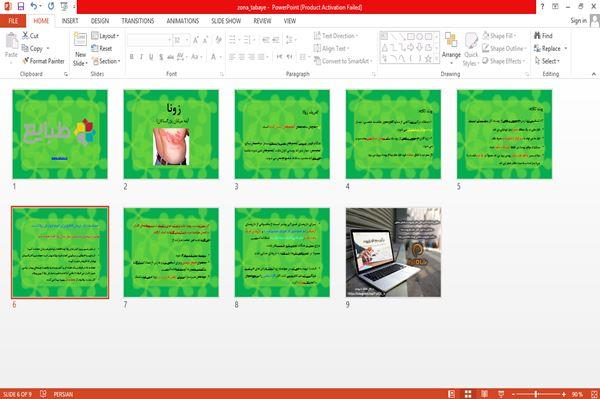
Task: Open Quick Styles gallery
Action: 471,50
